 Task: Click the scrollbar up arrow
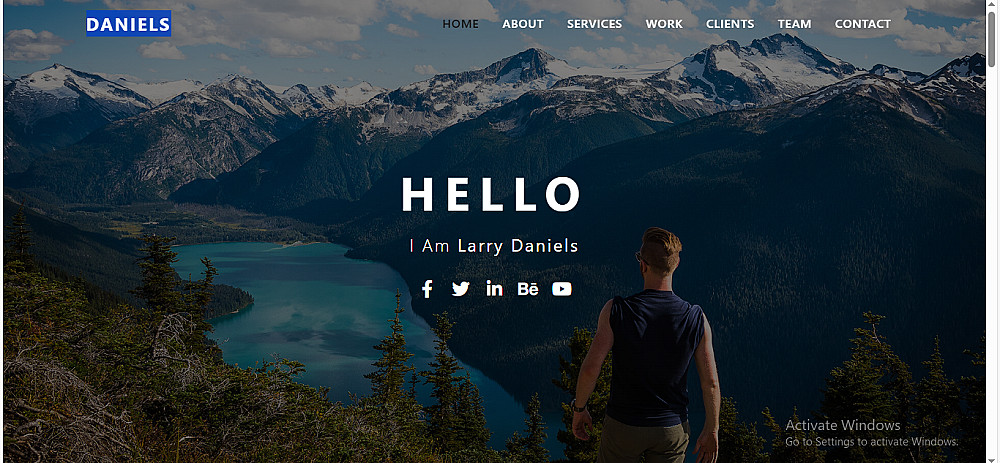pyautogui.click(x=992, y=4)
